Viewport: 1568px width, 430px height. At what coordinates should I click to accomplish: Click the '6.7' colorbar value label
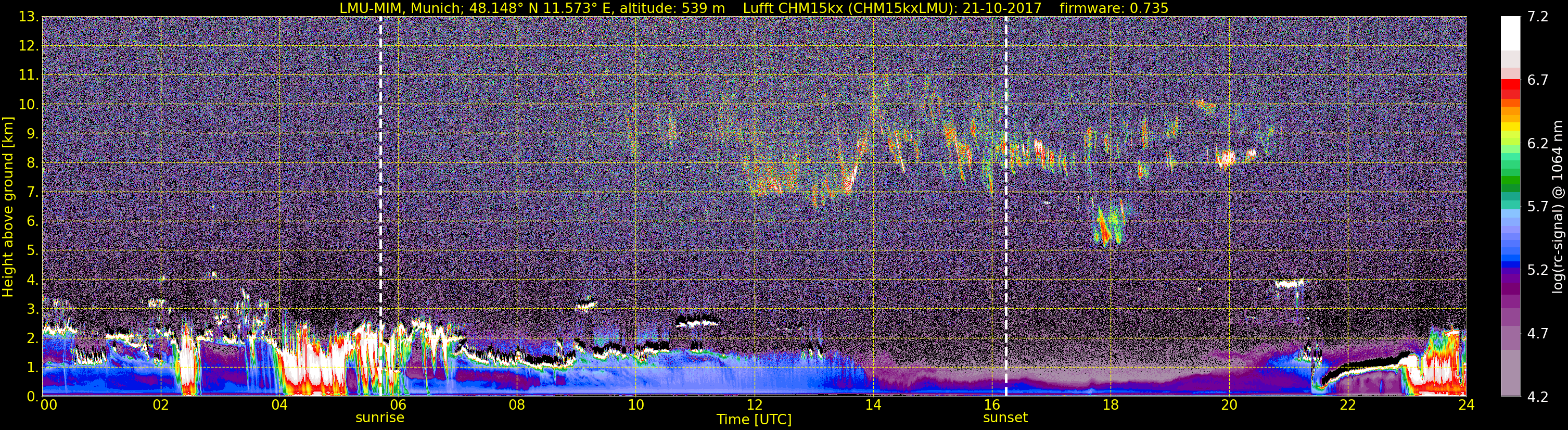point(1538,80)
